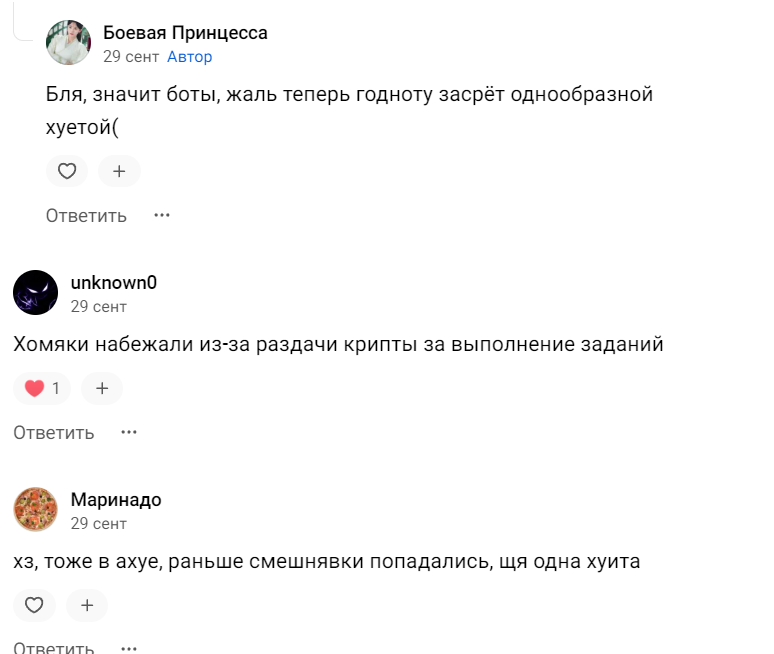The image size is (774, 654).
Task: Reply to Боевая Принцесса's comment
Action: point(86,215)
